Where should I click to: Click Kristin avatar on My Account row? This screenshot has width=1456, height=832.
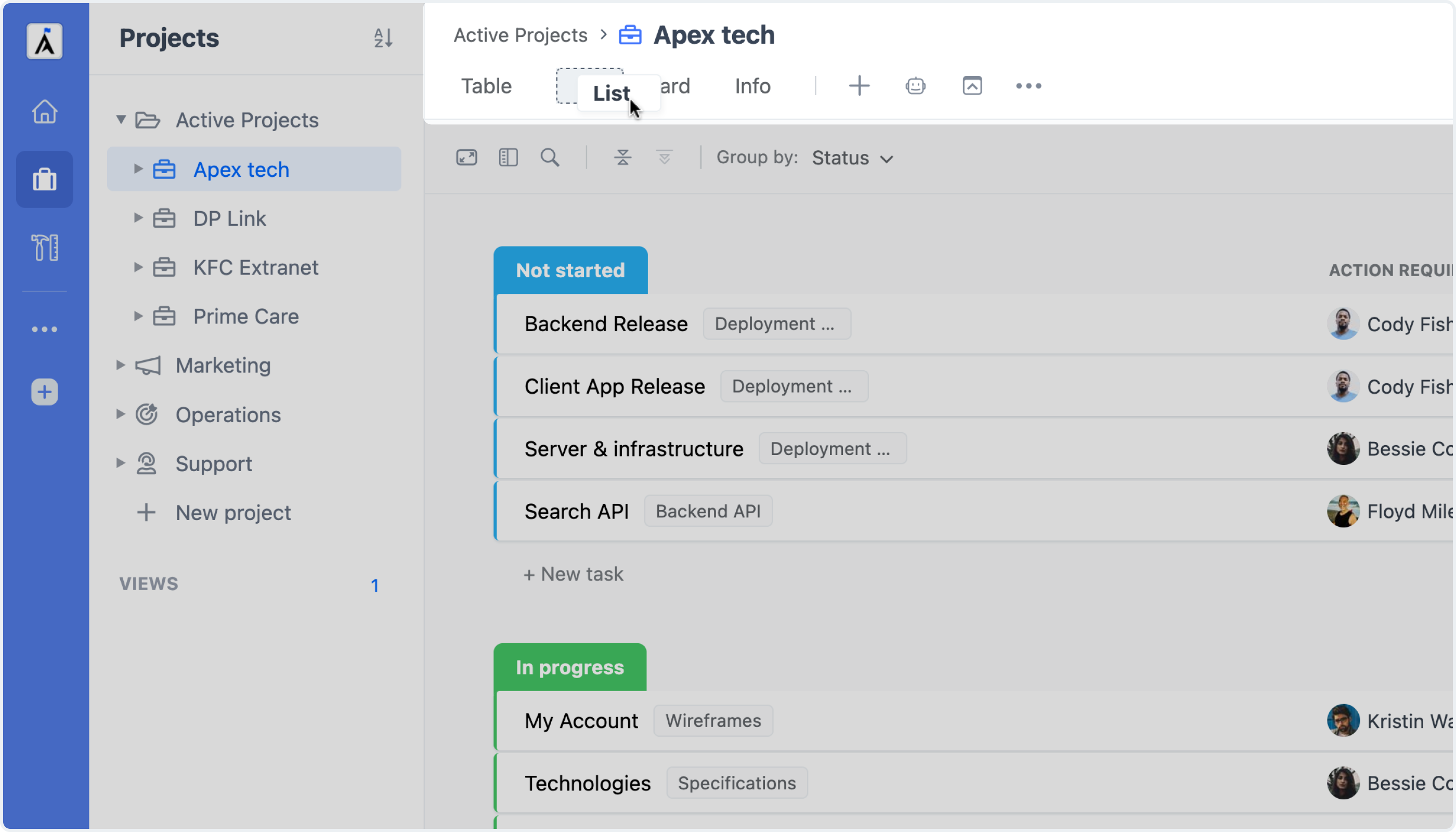click(x=1343, y=721)
